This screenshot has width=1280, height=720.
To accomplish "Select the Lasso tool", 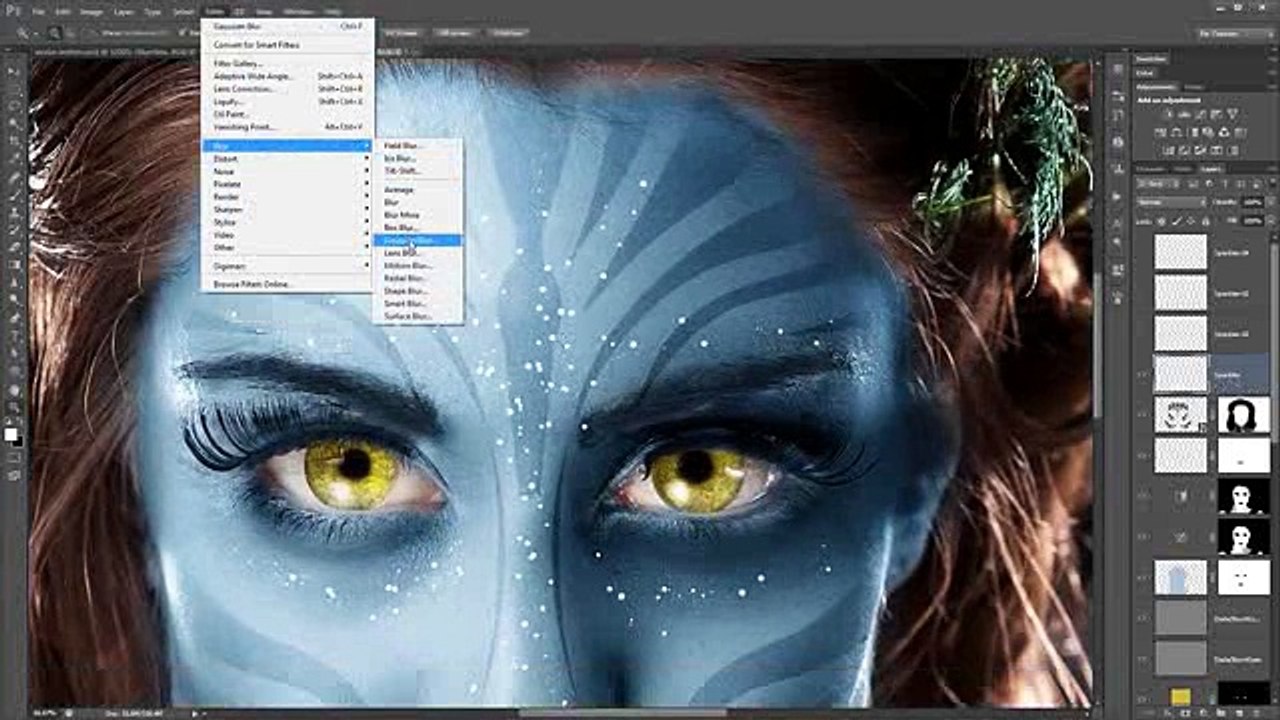I will [15, 106].
